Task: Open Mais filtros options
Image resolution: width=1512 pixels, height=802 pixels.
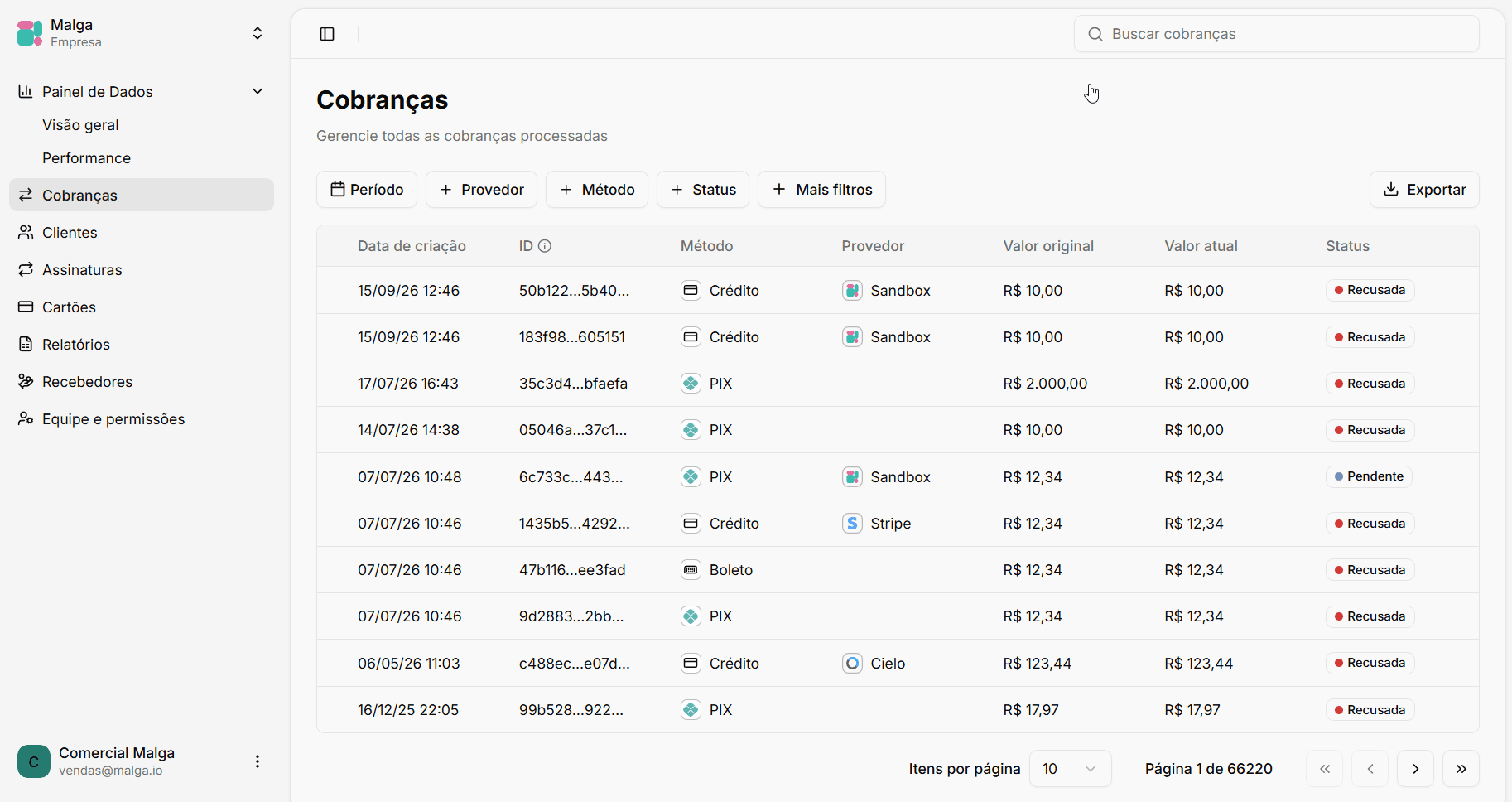Action: coord(821,190)
